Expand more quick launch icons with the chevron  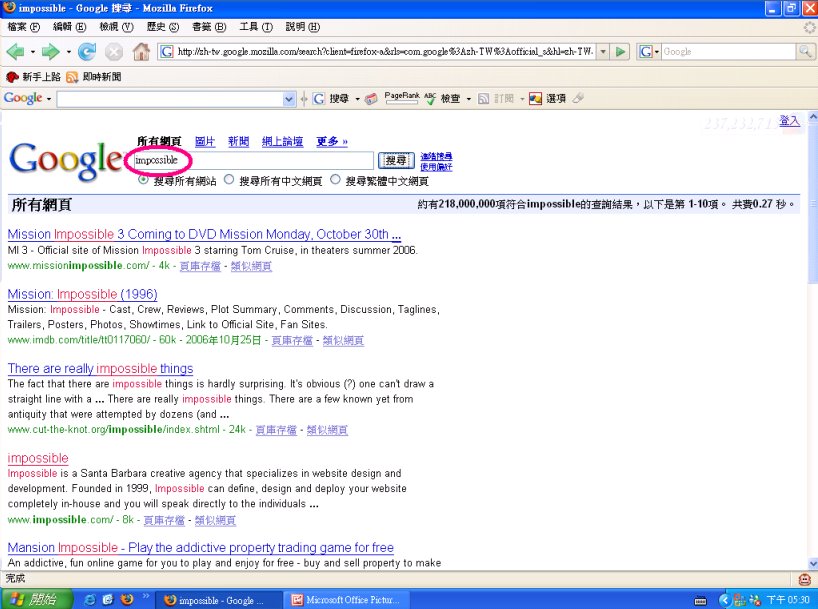(x=146, y=595)
